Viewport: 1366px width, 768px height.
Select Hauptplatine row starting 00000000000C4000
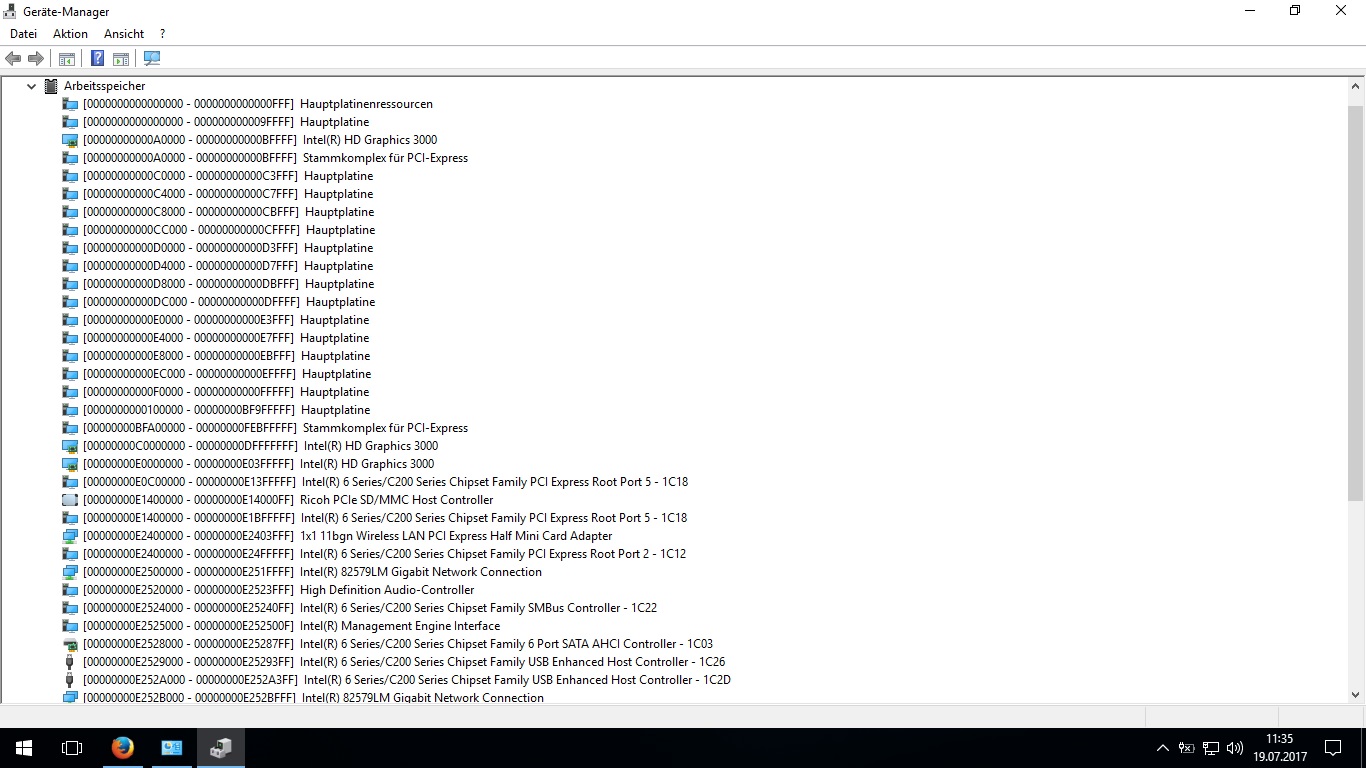point(228,194)
